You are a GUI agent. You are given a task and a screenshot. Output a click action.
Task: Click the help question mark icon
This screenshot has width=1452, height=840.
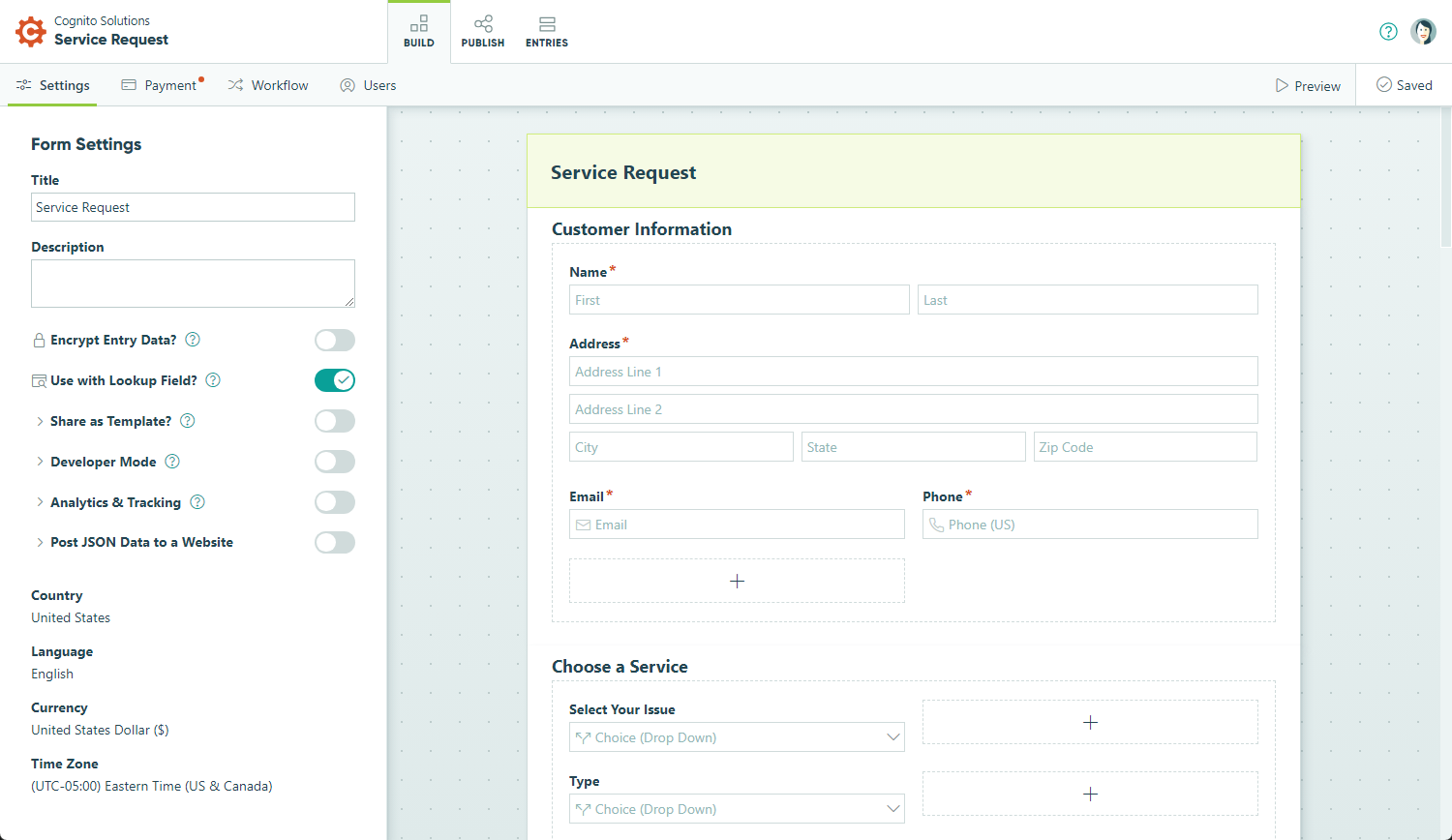coord(1388,31)
